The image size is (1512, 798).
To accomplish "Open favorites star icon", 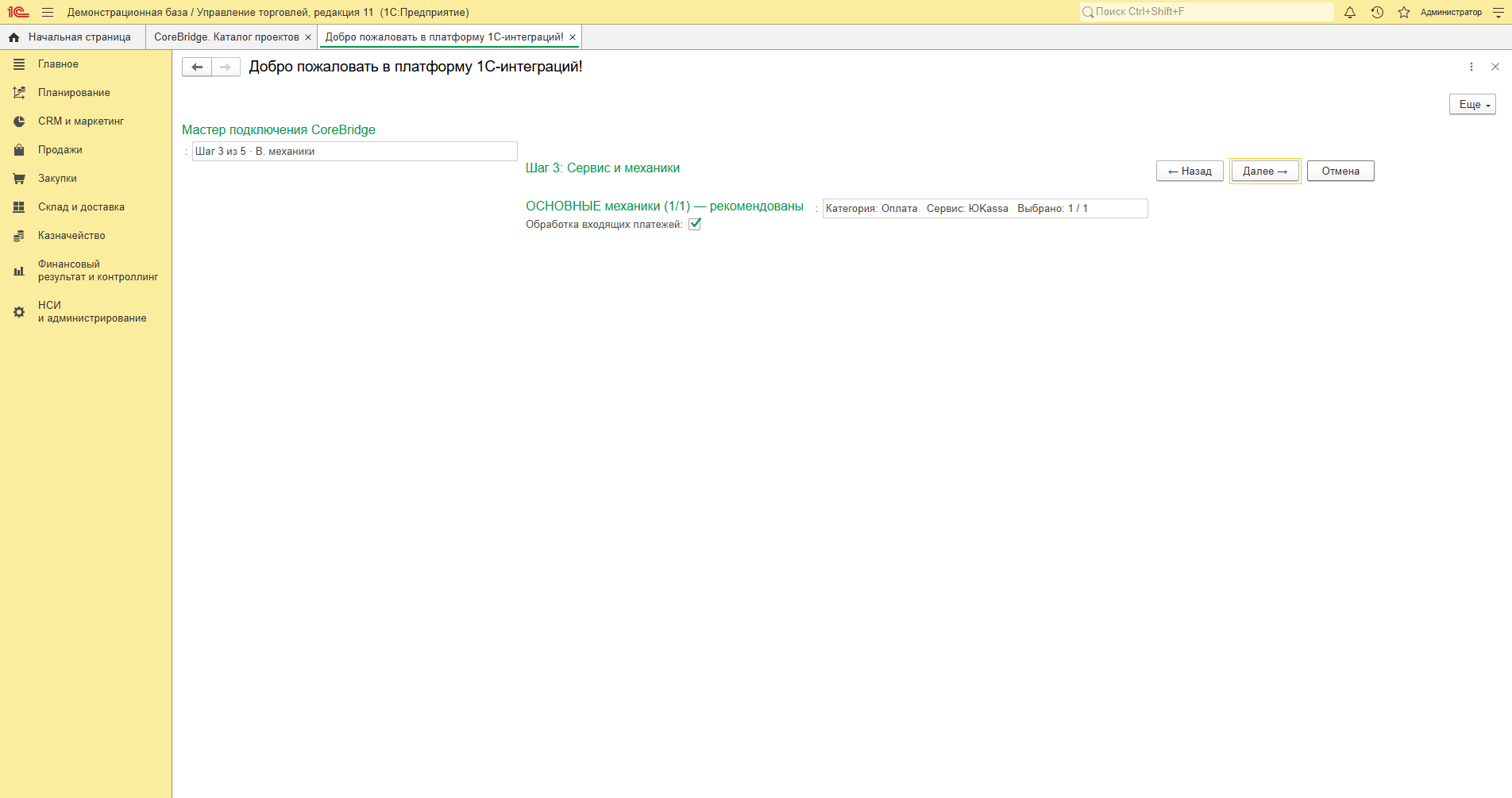I will (1404, 12).
